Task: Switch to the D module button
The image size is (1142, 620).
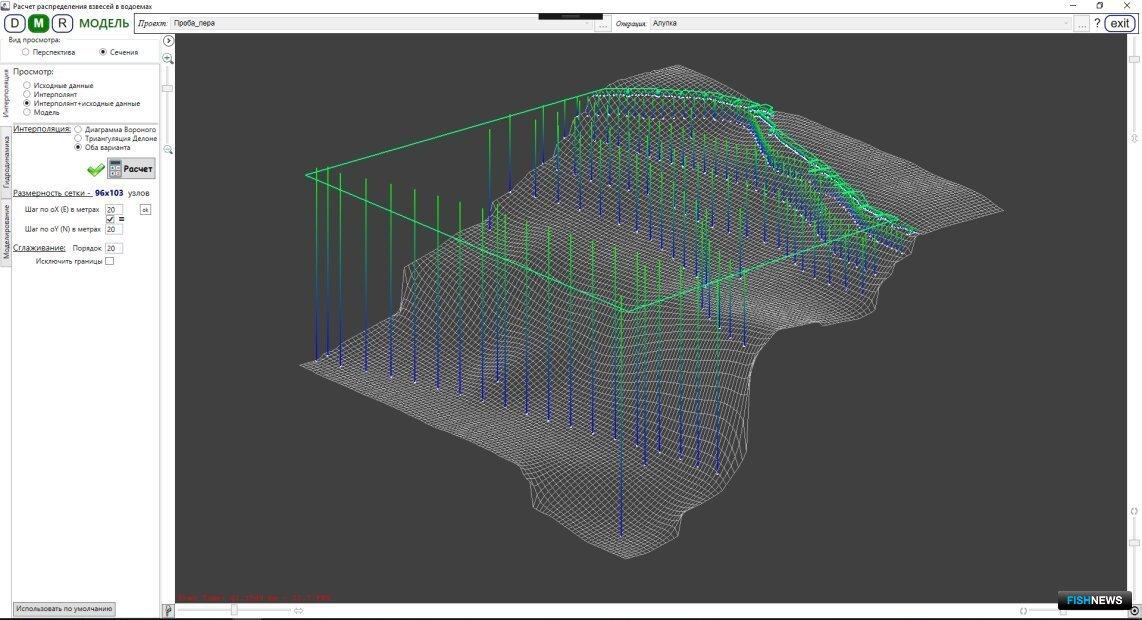Action: 15,23
